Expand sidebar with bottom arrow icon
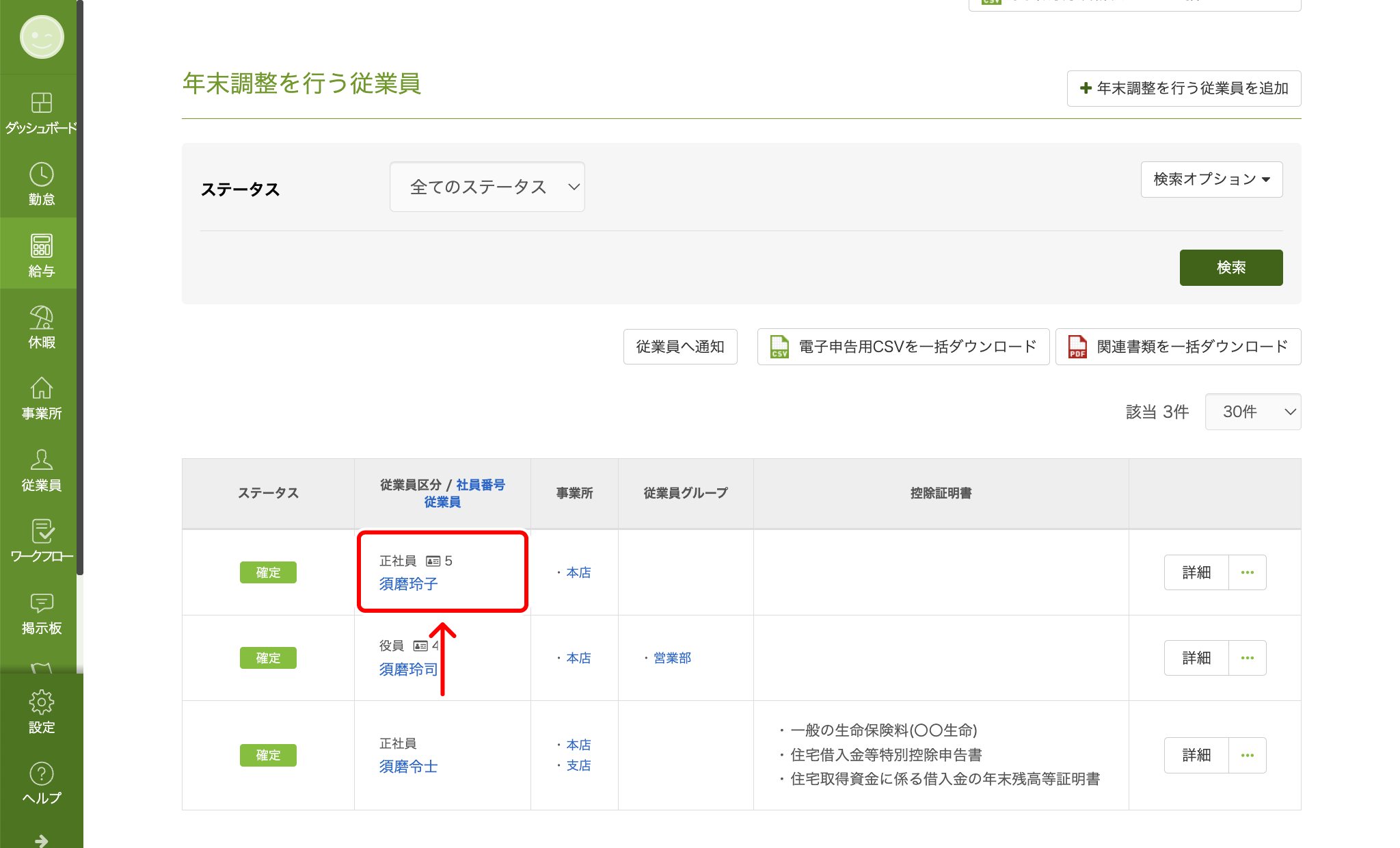Screen dimensions: 1400x848 [41, 840]
